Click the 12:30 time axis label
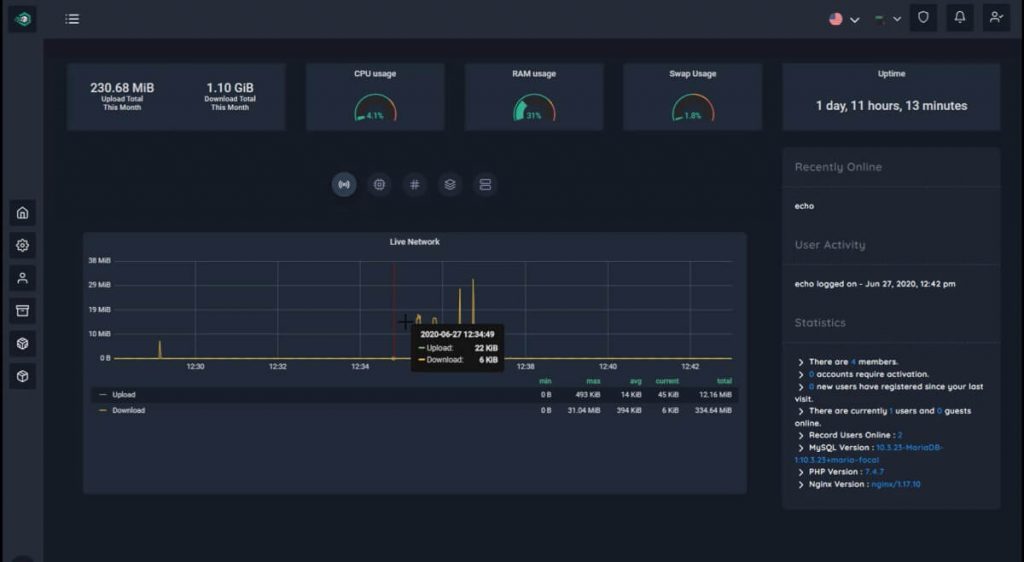The height and width of the screenshot is (562, 1024). [195, 367]
